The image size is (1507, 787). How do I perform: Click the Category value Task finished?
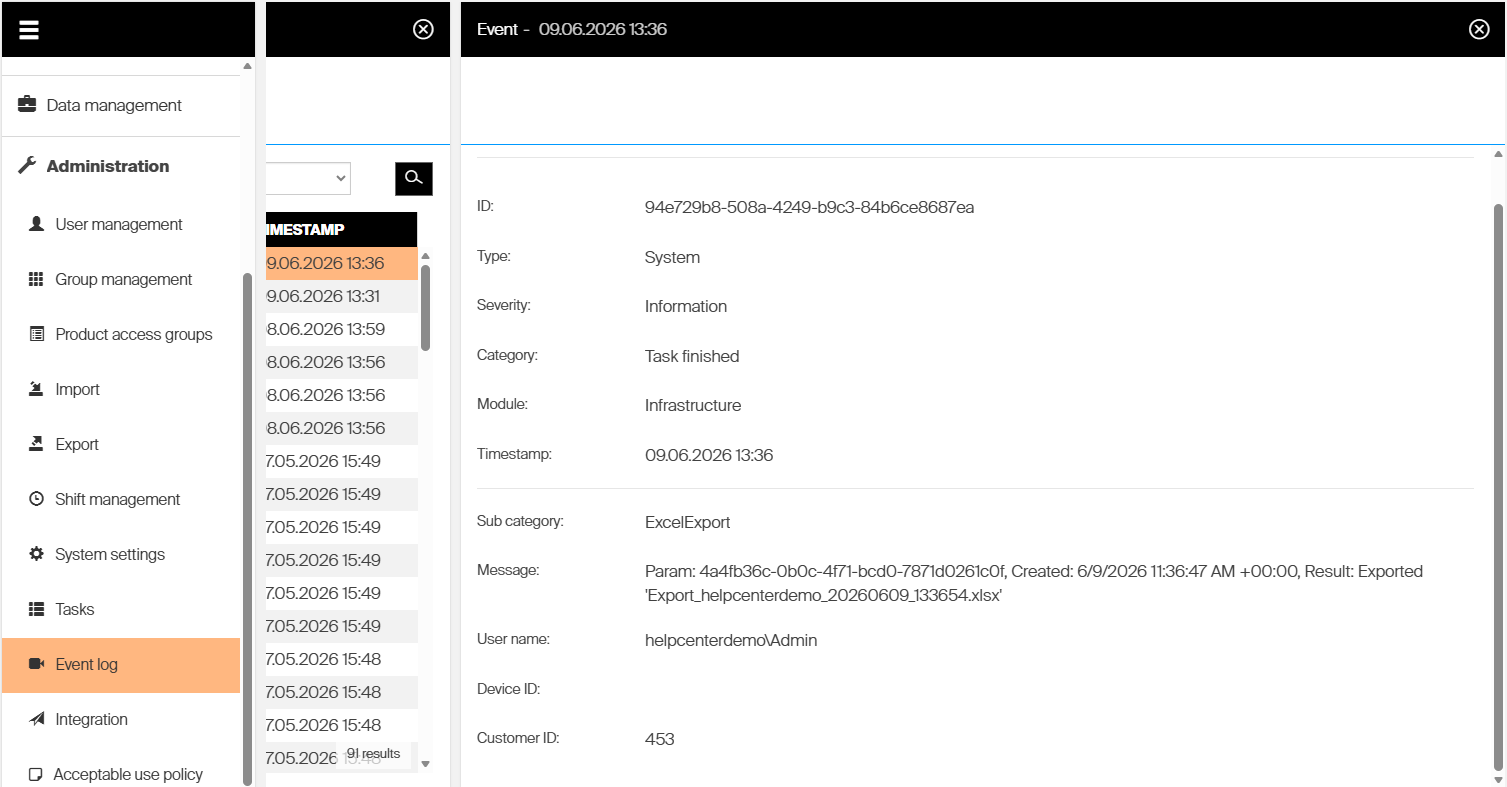coord(692,356)
